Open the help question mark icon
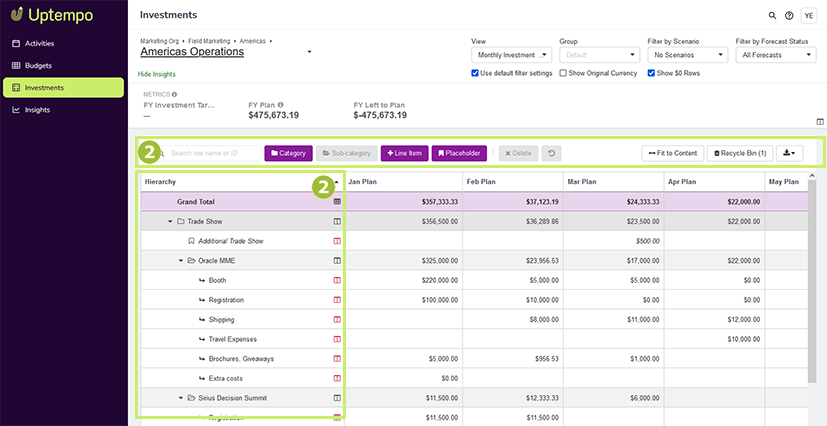The height and width of the screenshot is (426, 827). tap(789, 16)
